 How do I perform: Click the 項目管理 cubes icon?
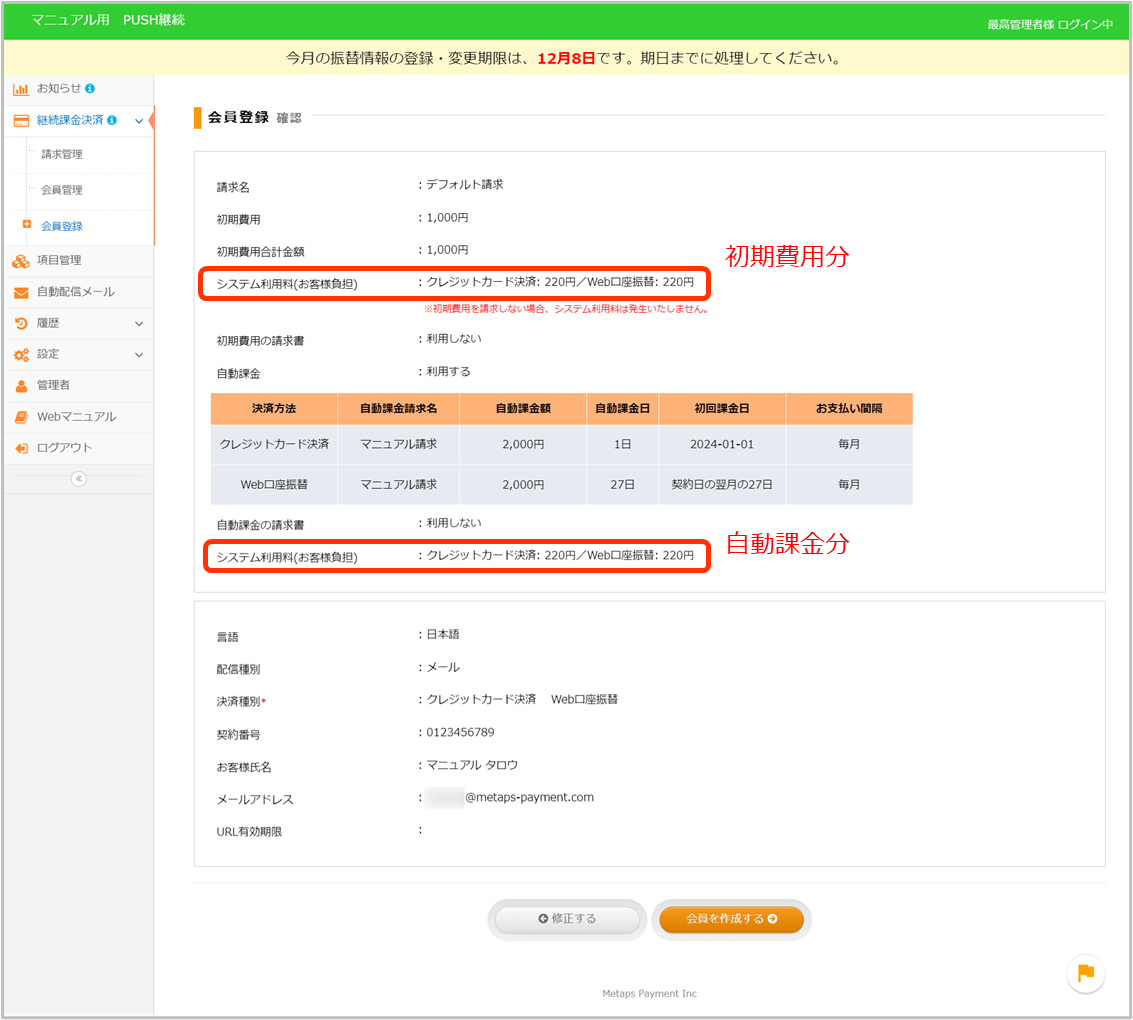click(x=21, y=261)
